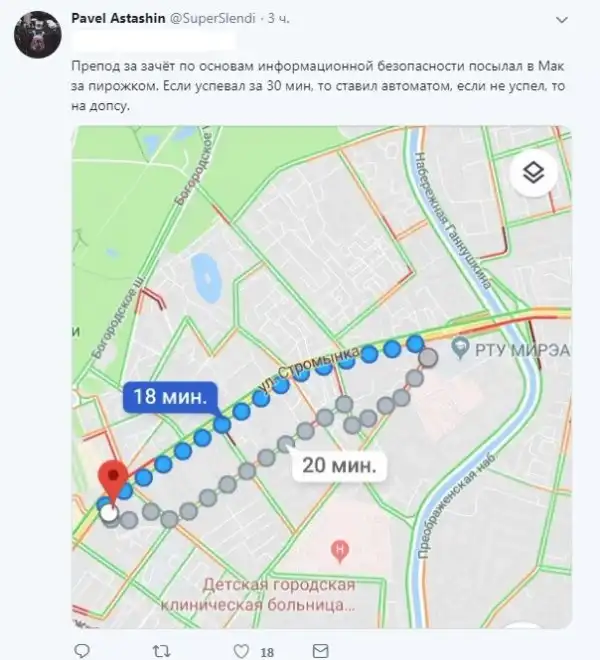This screenshot has height=660, width=600.
Task: Click the like count 18
Action: (267, 652)
